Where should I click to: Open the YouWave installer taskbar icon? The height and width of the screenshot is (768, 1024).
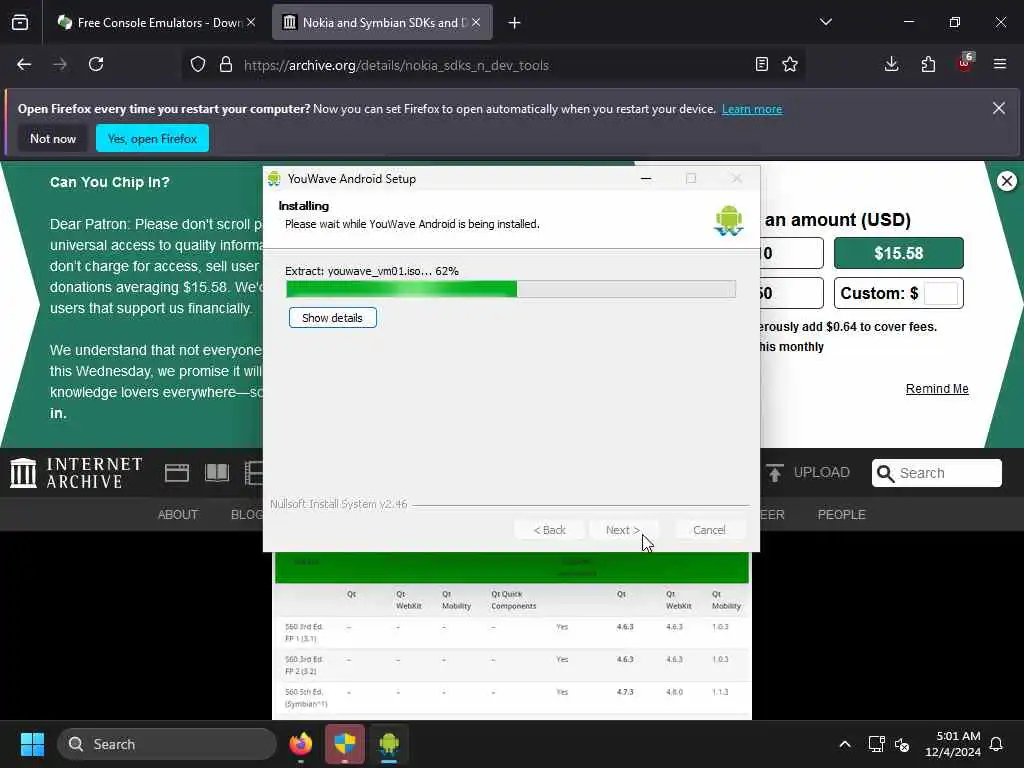click(389, 744)
